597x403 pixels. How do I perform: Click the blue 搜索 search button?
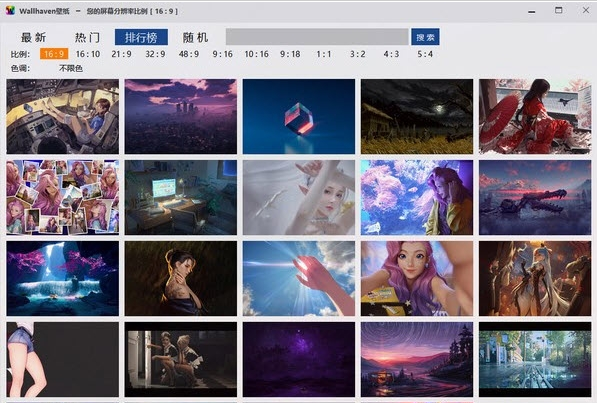pos(425,37)
